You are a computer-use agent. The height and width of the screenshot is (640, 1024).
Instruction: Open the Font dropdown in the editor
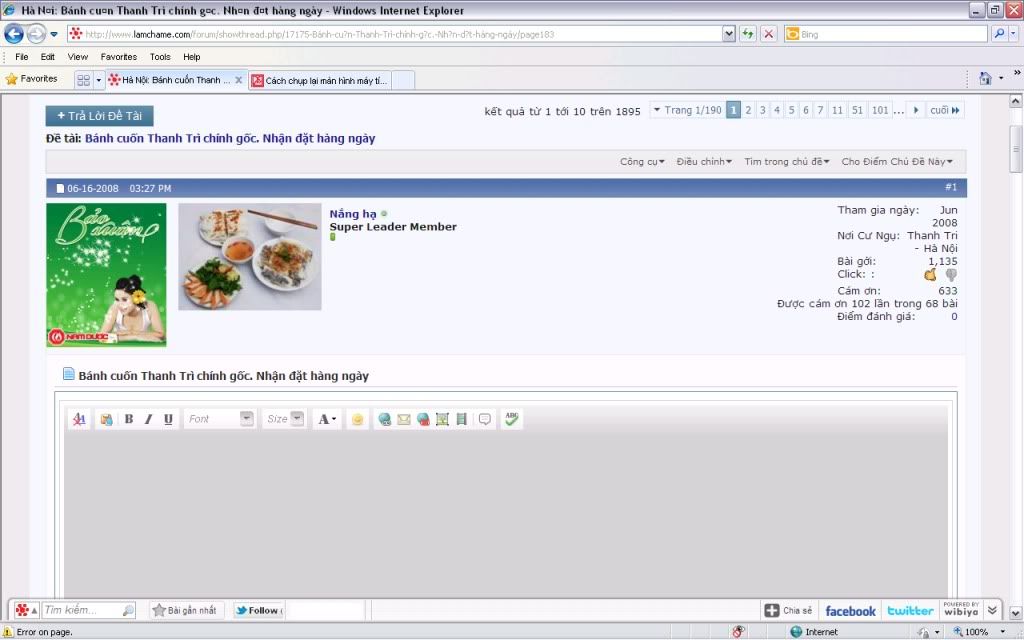(x=220, y=419)
